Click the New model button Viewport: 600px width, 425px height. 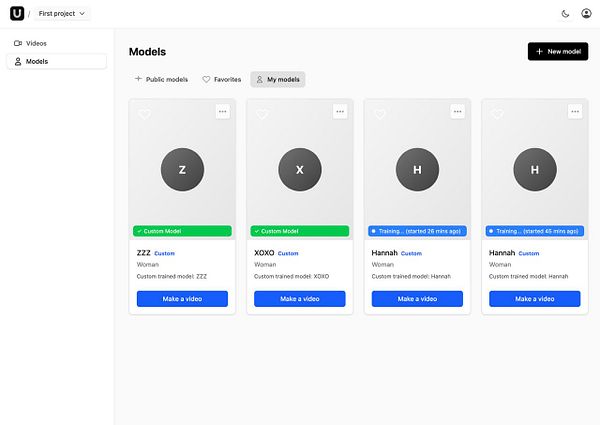point(558,51)
